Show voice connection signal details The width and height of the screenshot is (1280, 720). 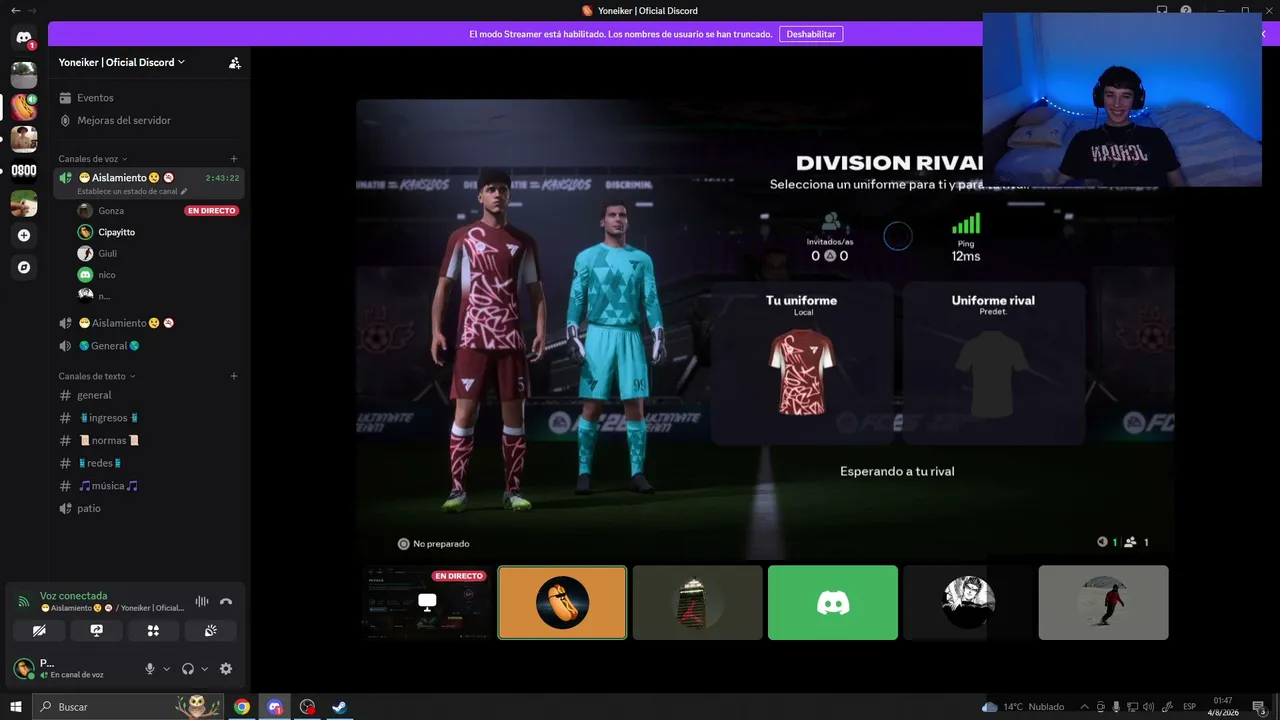point(24,602)
